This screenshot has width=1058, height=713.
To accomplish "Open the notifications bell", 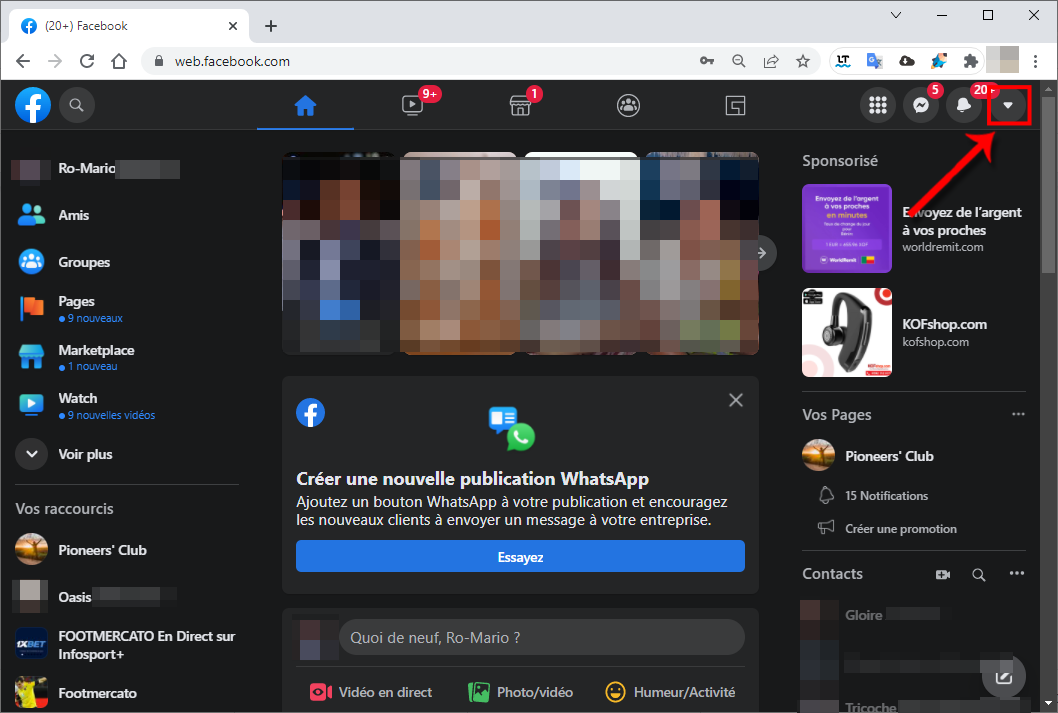I will (x=964, y=105).
